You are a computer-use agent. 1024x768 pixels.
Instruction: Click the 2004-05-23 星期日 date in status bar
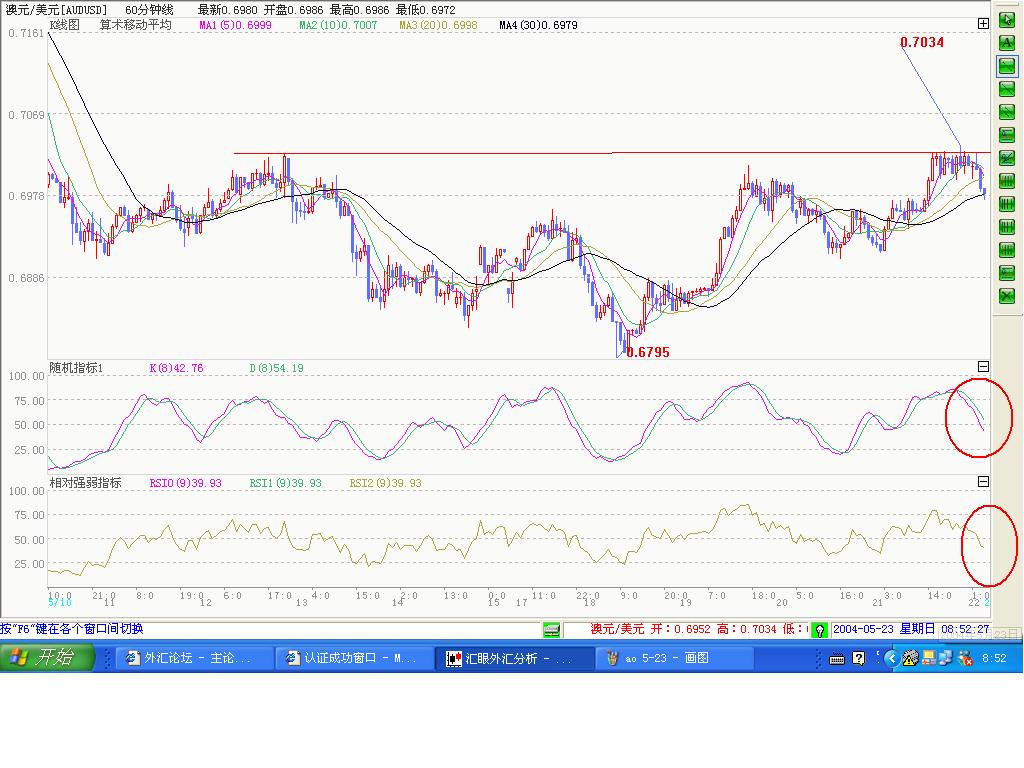coord(884,629)
